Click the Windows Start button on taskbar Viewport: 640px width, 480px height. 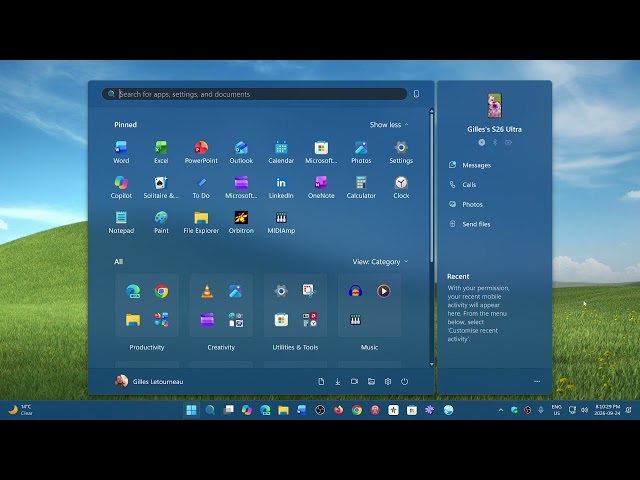point(191,410)
